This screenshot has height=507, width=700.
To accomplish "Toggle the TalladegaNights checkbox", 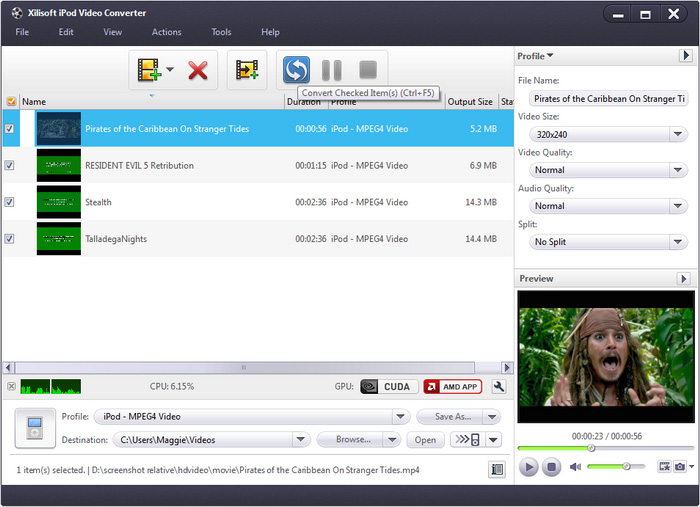I will coord(10,239).
